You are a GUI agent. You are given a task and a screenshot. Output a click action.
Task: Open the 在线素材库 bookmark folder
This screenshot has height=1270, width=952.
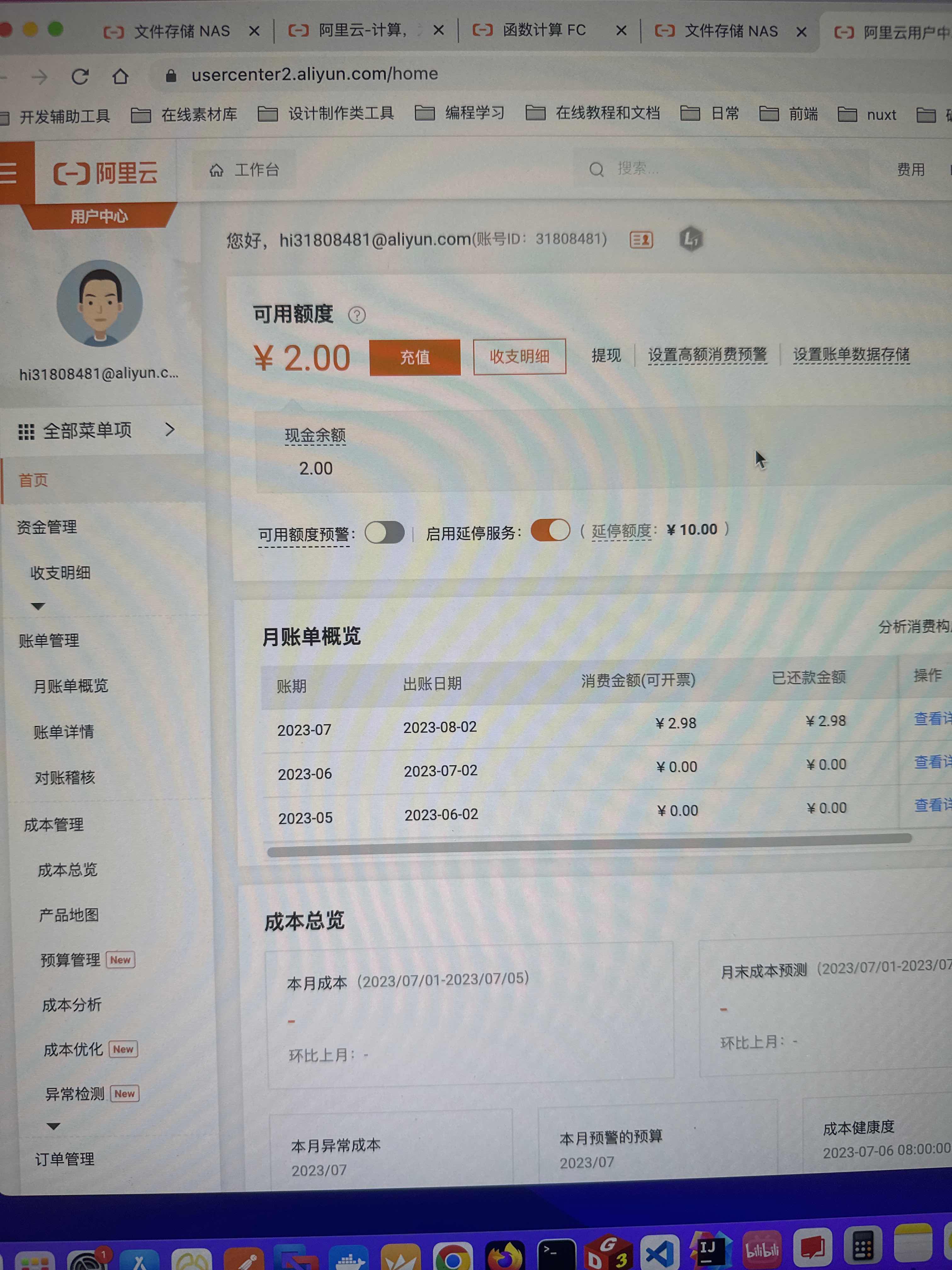click(184, 115)
